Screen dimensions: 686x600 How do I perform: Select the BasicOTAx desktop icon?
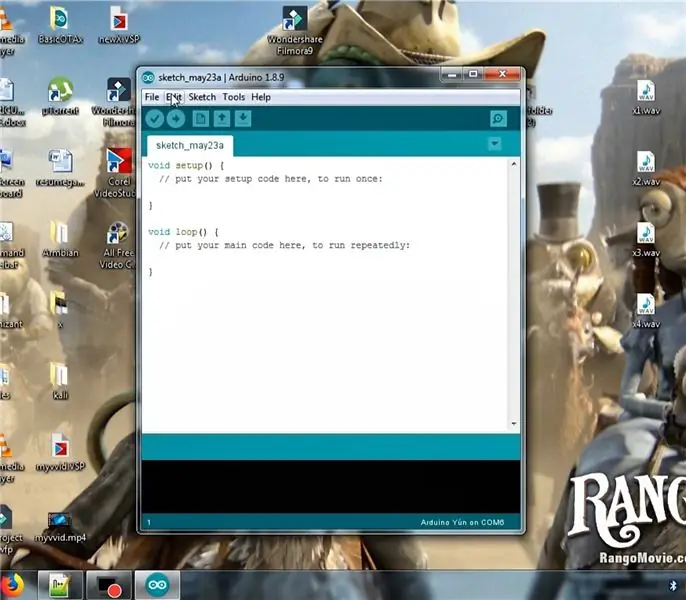tap(60, 25)
